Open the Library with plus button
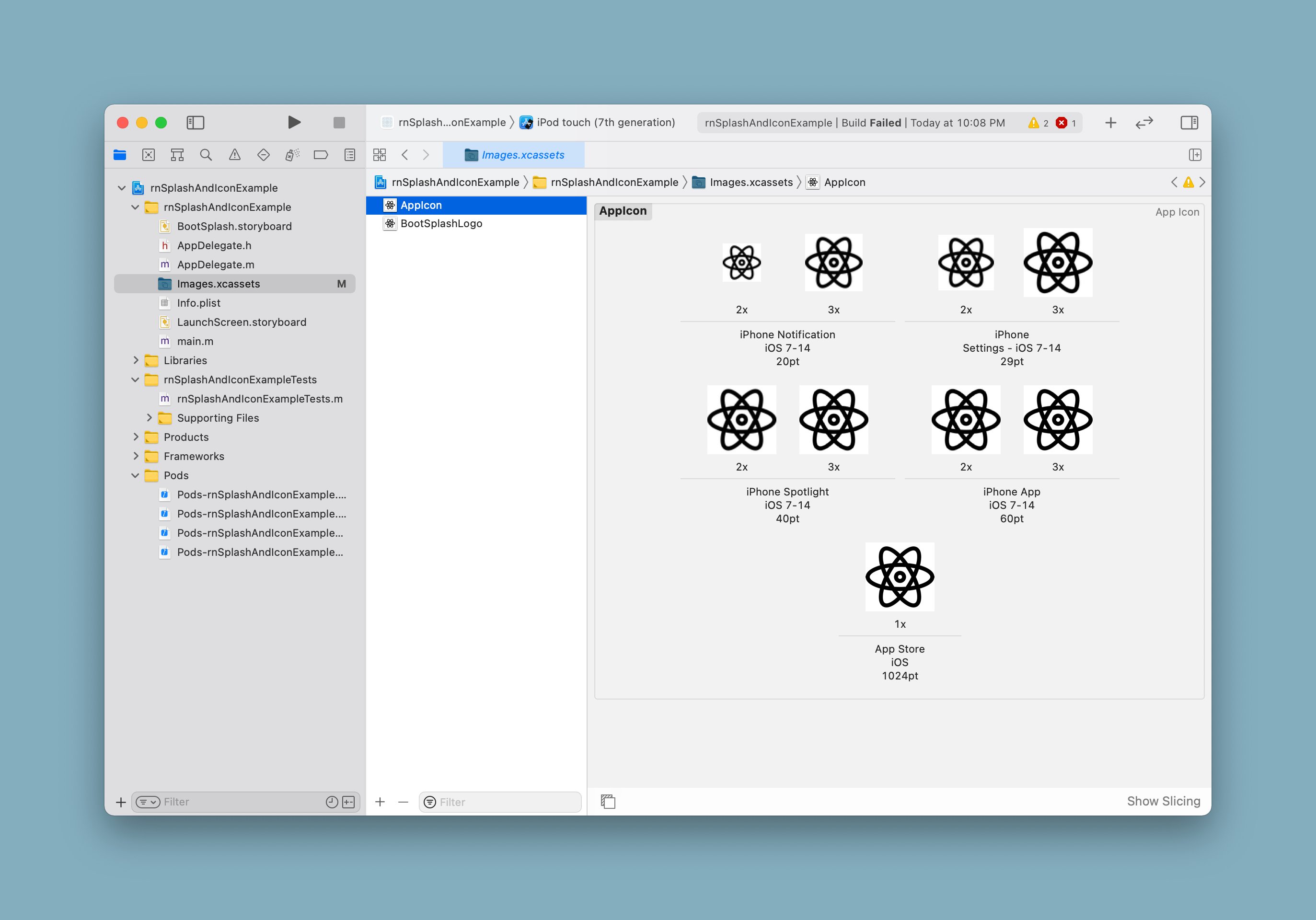The height and width of the screenshot is (920, 1316). 1111,122
